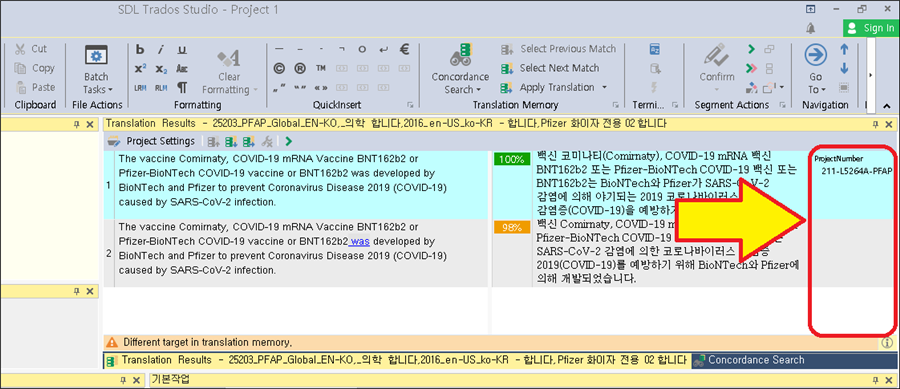Click the termbase viewer Az icon
The height and width of the screenshot is (389, 900).
click(x=655, y=49)
